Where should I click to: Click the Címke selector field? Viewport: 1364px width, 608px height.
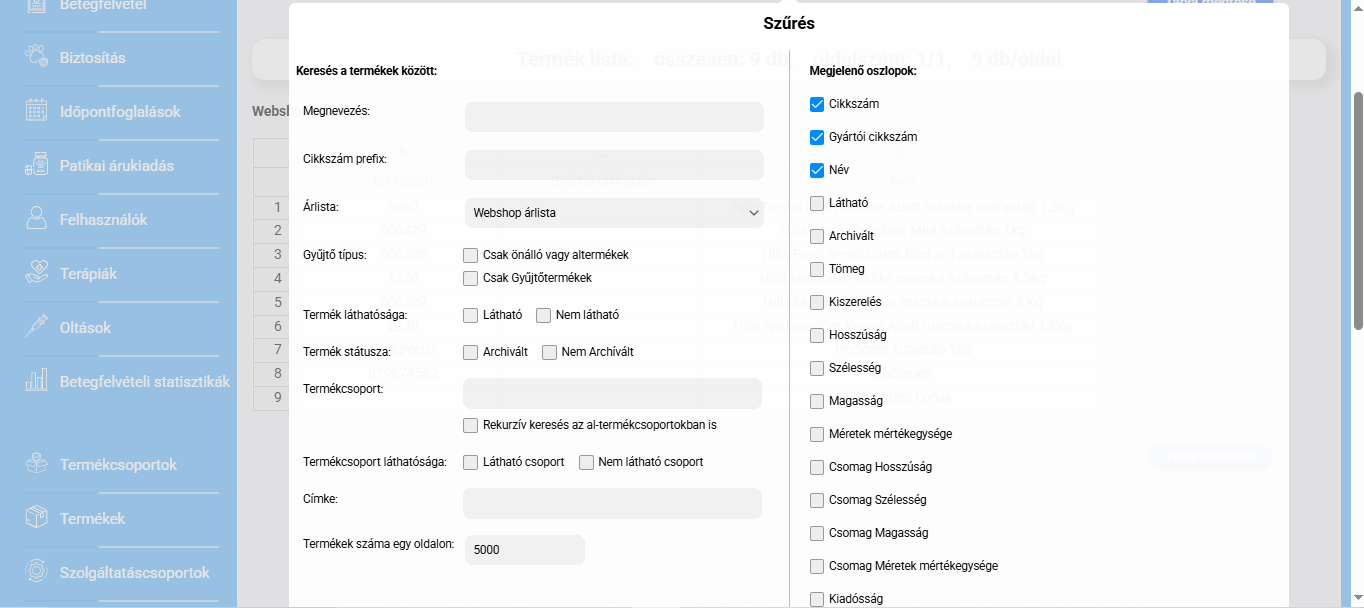pos(612,503)
